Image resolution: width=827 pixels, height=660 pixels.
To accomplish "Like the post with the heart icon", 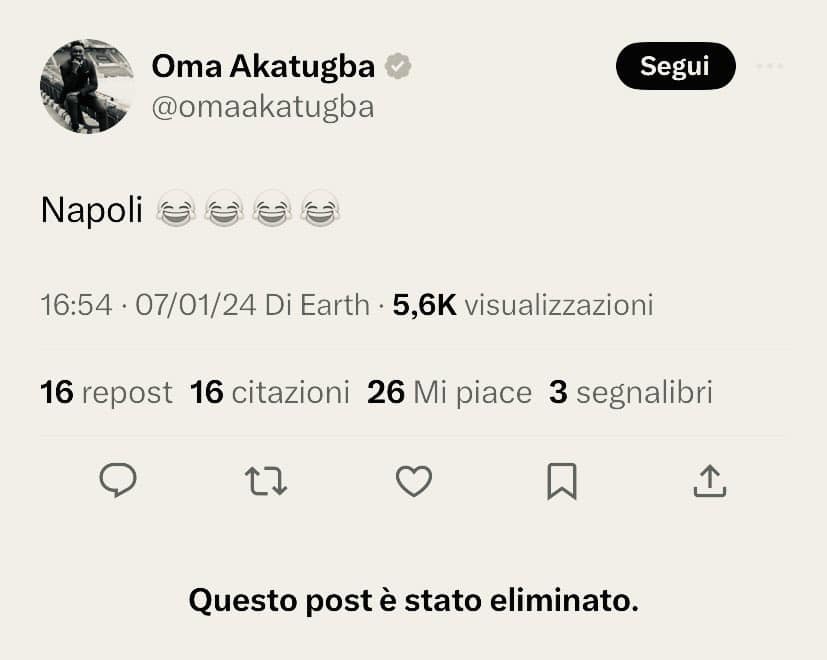I will [x=413, y=481].
